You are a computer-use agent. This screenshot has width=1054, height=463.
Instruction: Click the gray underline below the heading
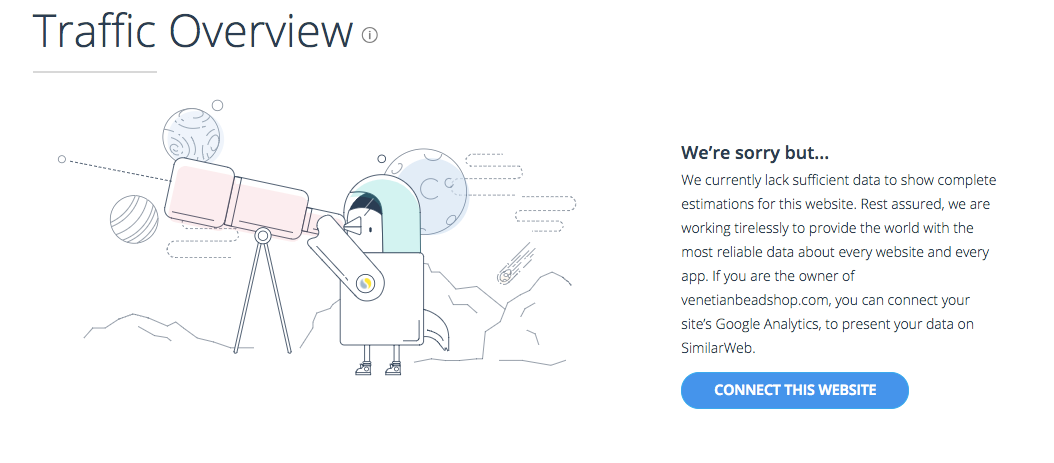[95, 71]
